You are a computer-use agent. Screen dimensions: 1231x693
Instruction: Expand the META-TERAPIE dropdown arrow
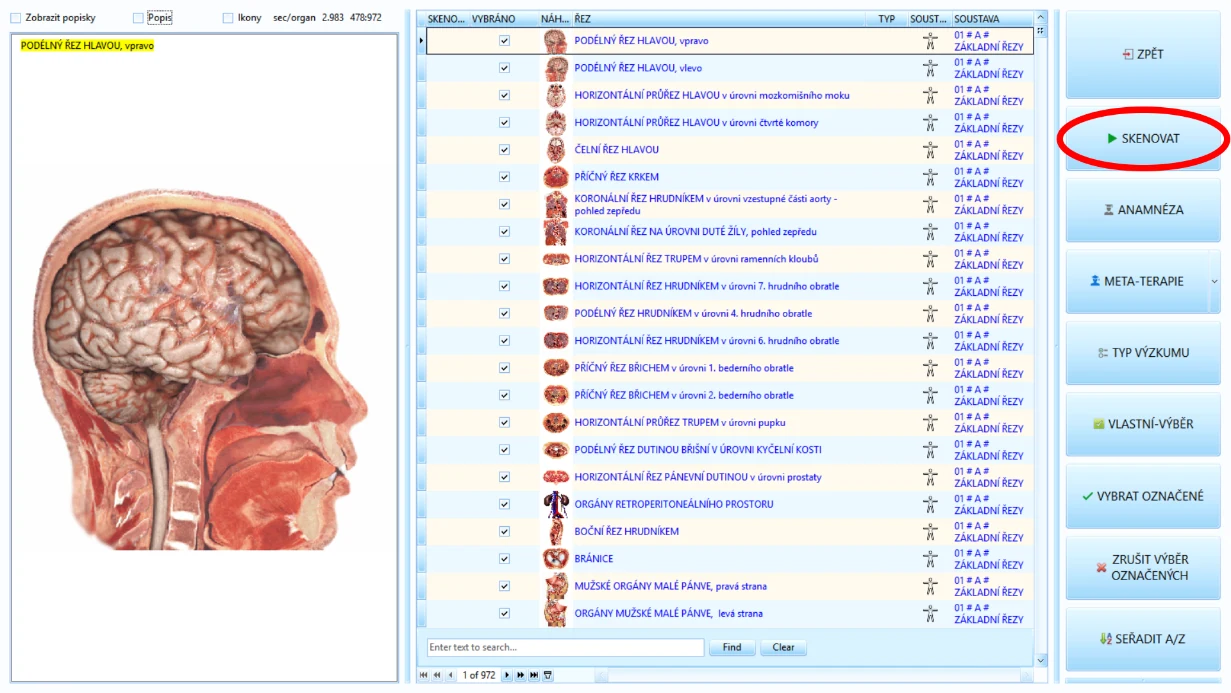tap(1214, 282)
